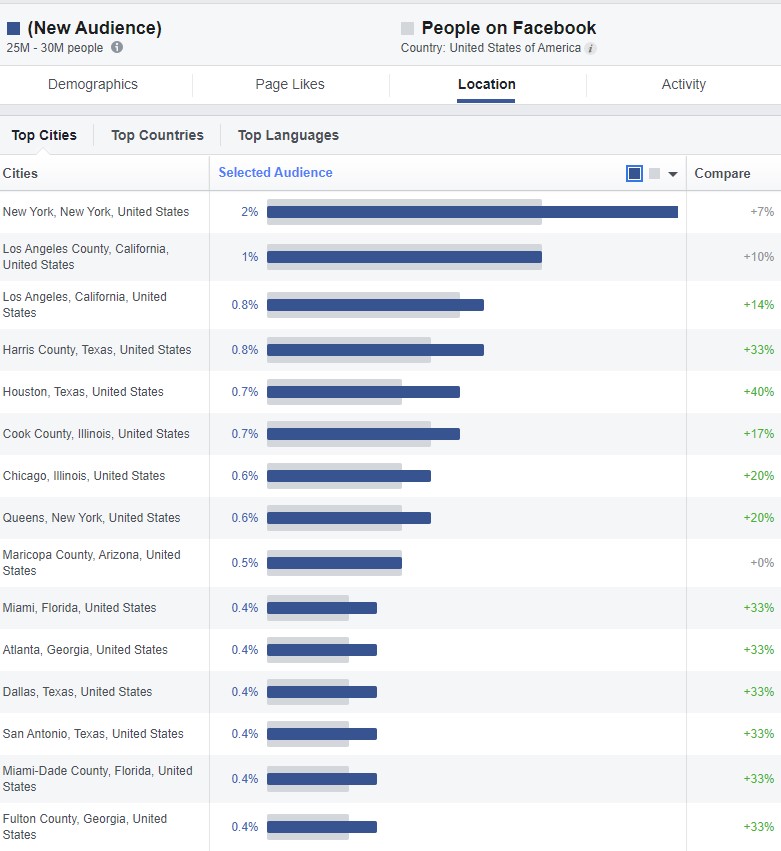Toggle the blue selected audience legend box
The height and width of the screenshot is (851, 781).
point(634,174)
